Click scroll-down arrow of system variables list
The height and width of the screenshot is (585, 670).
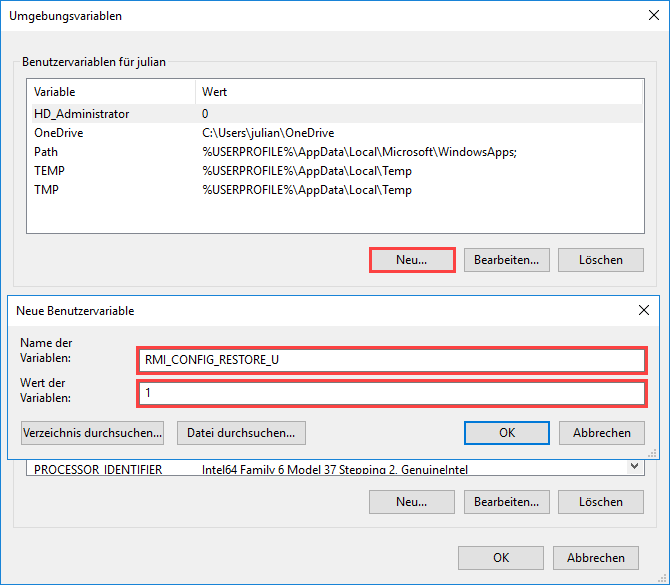(x=635, y=466)
